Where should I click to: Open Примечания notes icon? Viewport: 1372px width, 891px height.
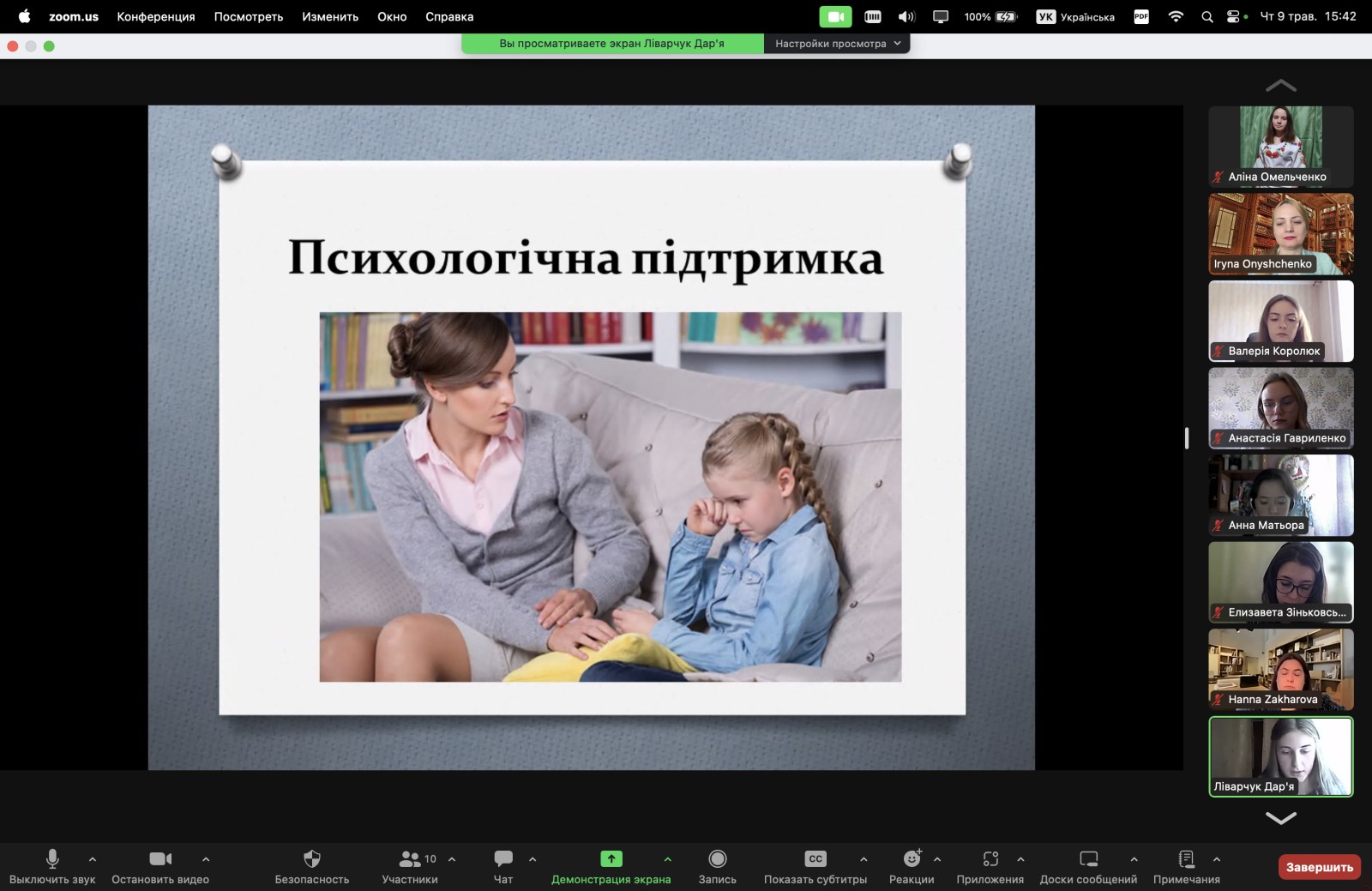click(1187, 858)
